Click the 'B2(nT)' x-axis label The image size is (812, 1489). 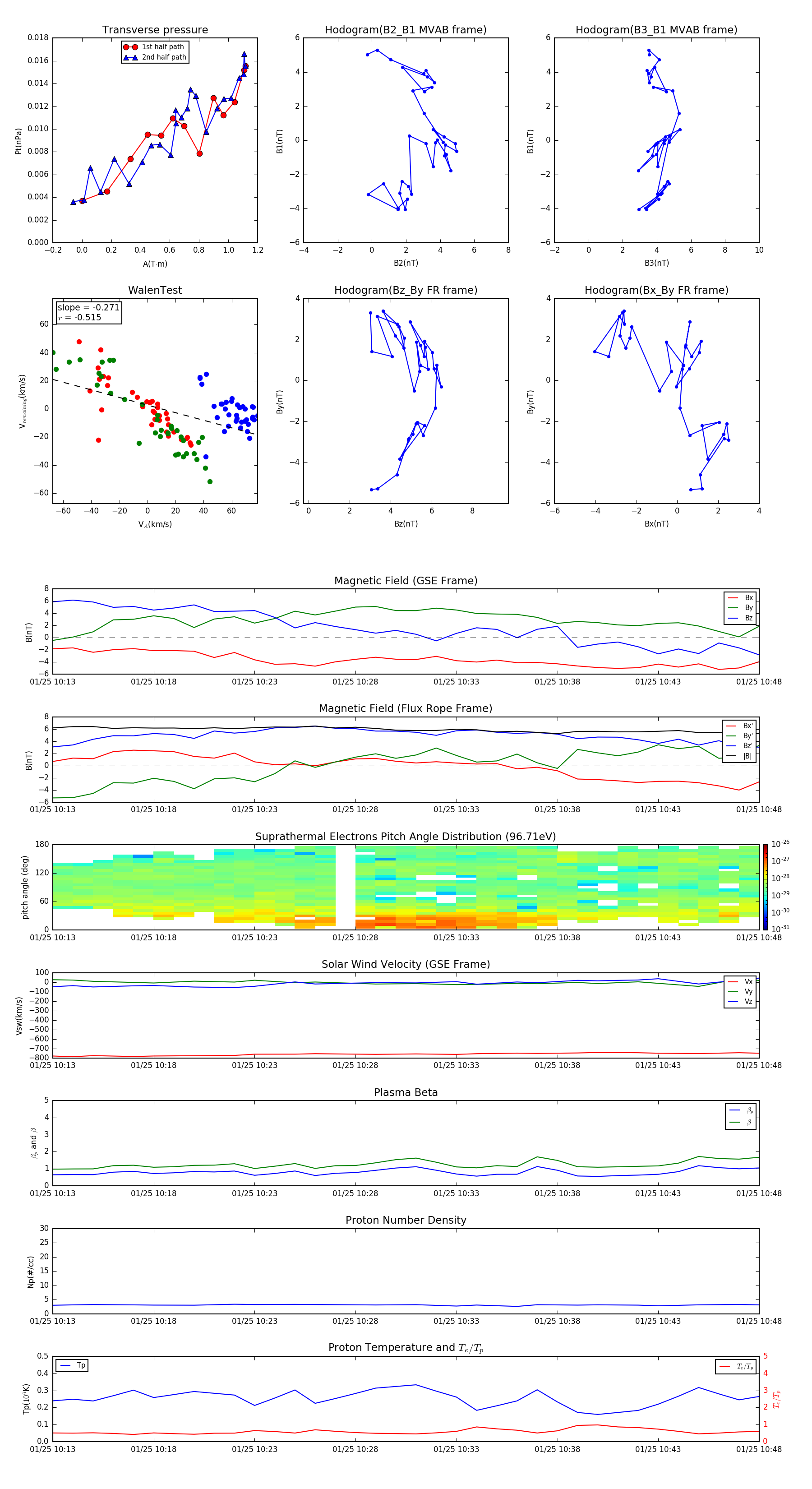coord(406,263)
